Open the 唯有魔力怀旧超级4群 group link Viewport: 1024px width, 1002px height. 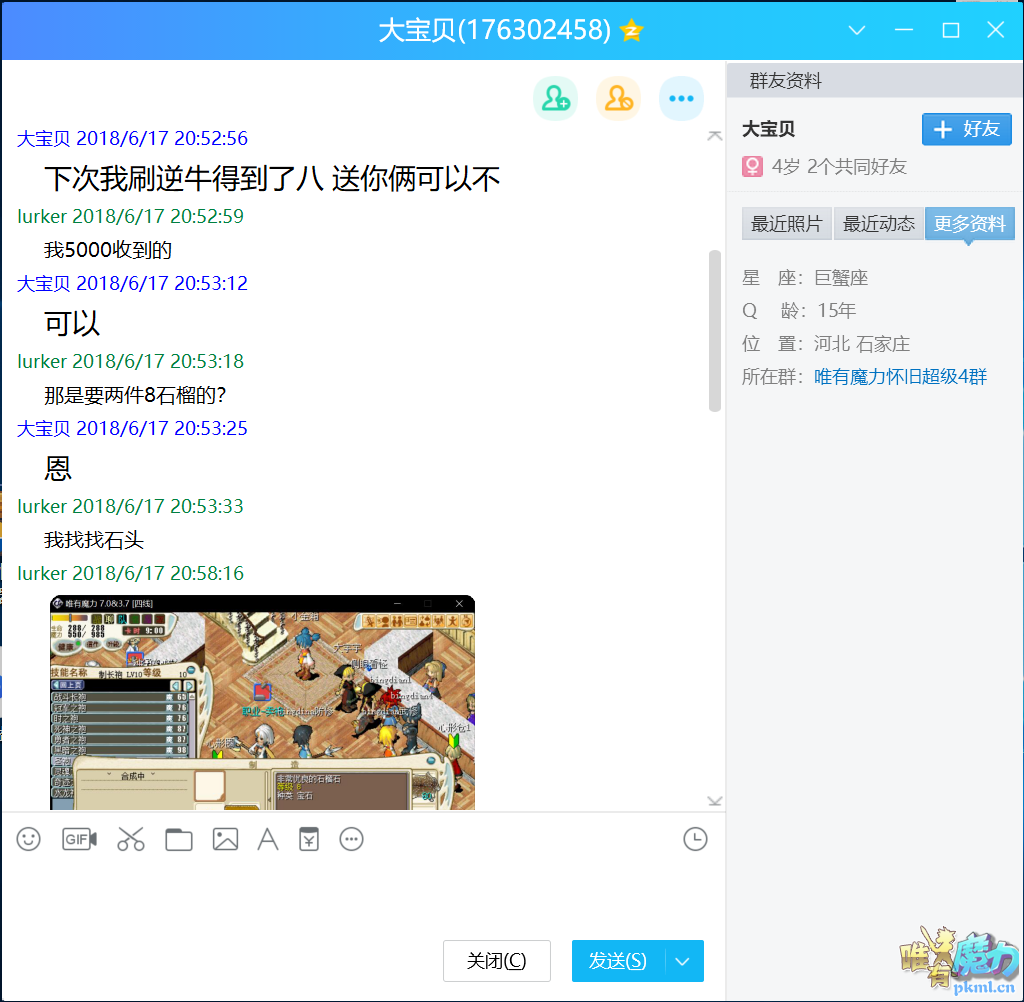[900, 377]
